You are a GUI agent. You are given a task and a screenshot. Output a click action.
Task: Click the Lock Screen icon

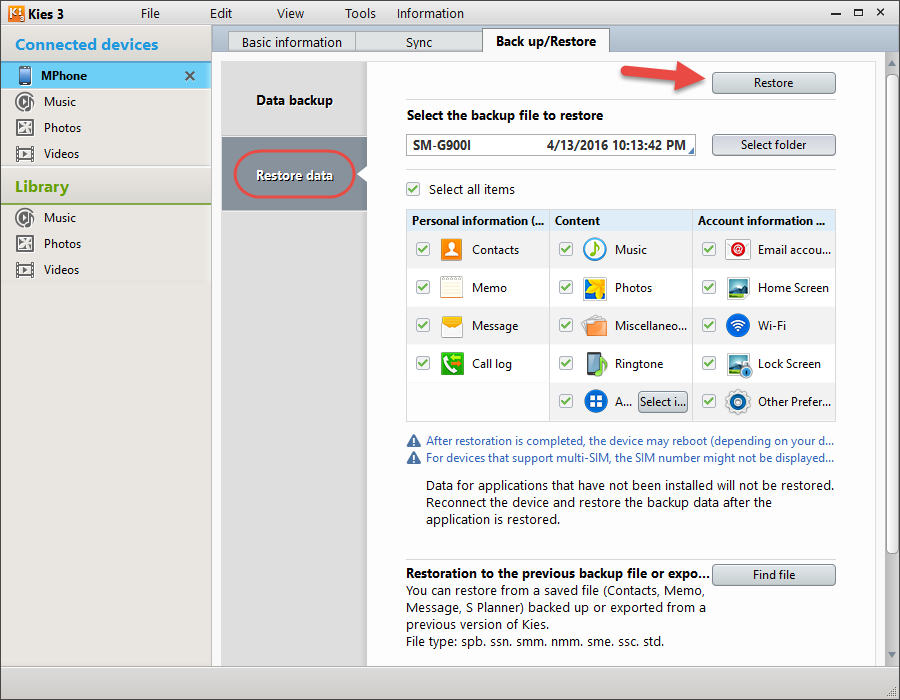pyautogui.click(x=739, y=364)
